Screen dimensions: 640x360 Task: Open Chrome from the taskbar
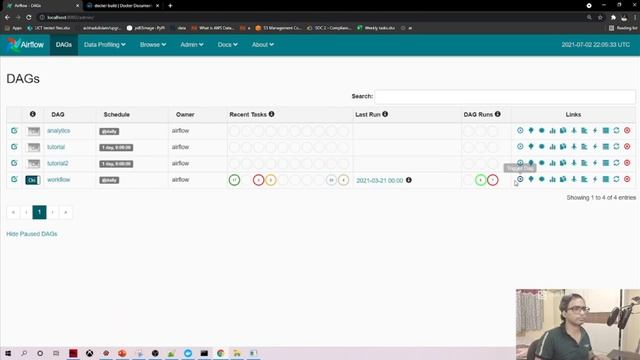click(x=220, y=353)
